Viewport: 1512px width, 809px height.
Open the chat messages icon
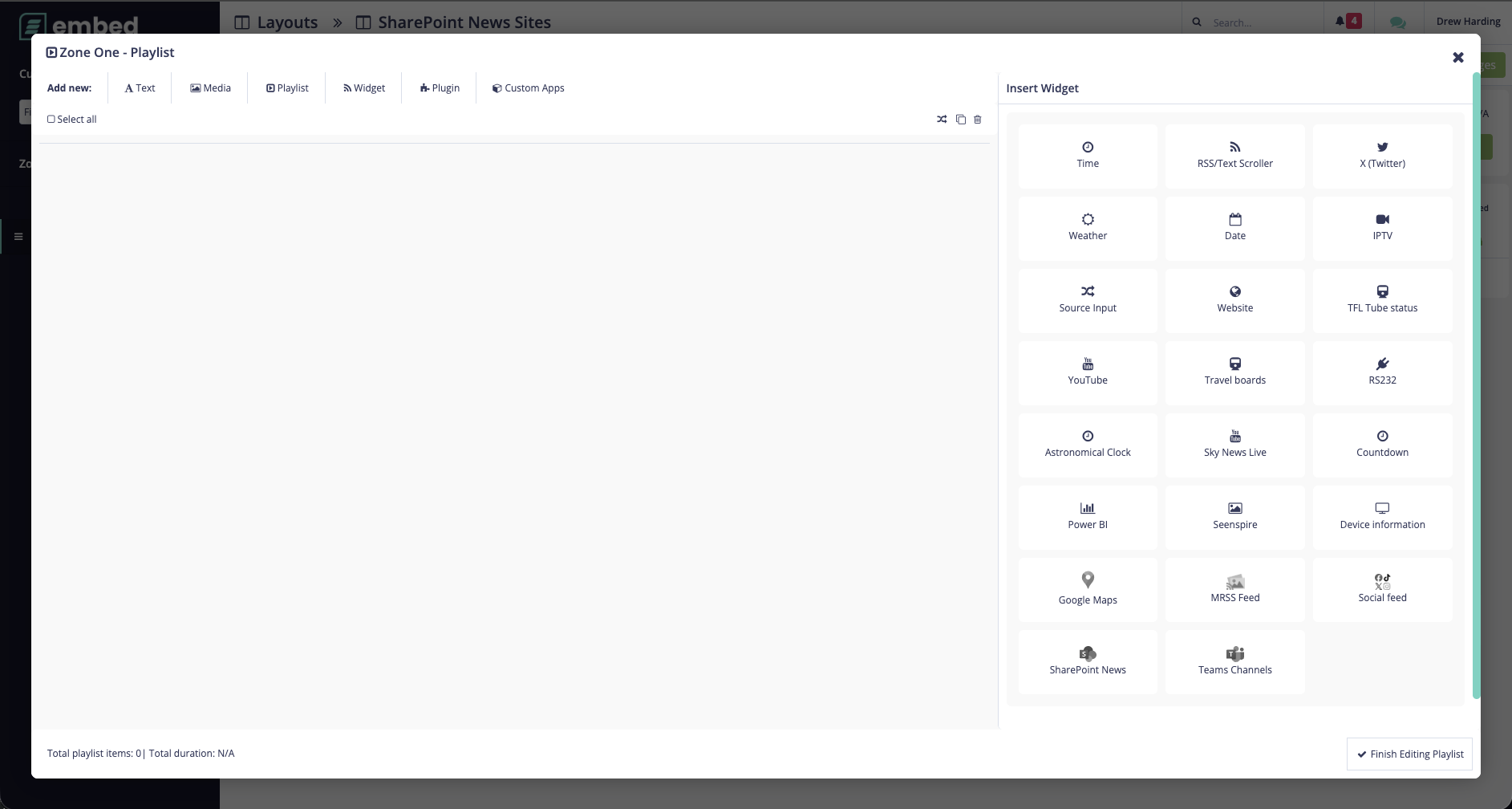click(1397, 22)
